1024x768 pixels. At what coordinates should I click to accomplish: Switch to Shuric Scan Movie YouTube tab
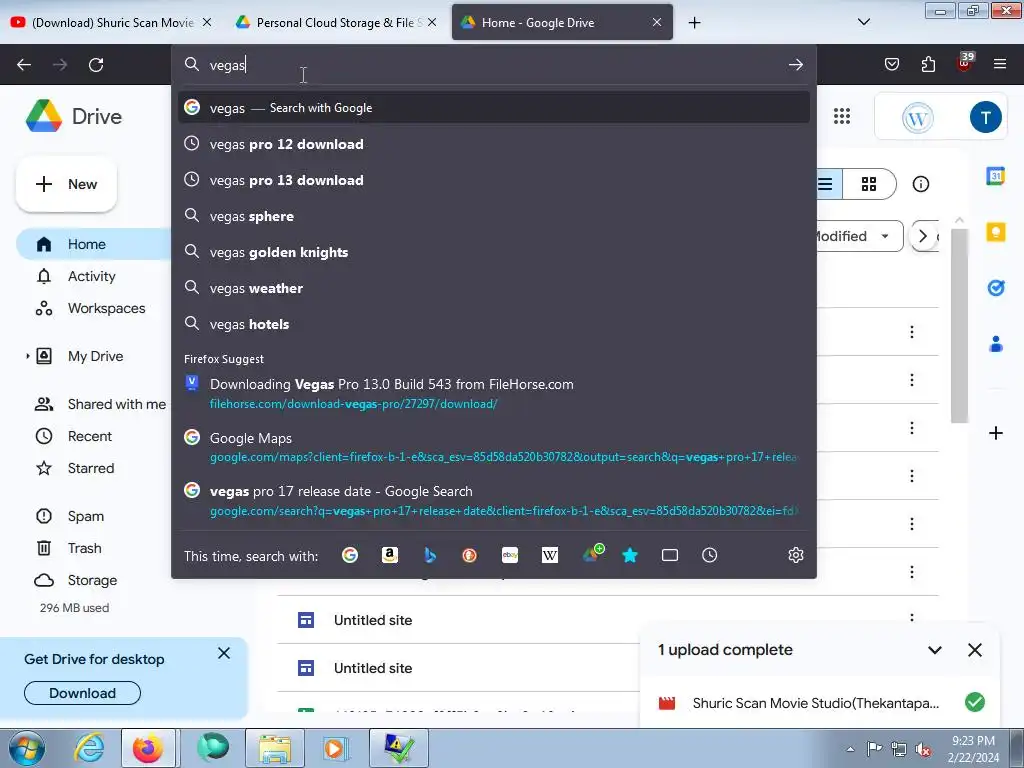pos(111,22)
